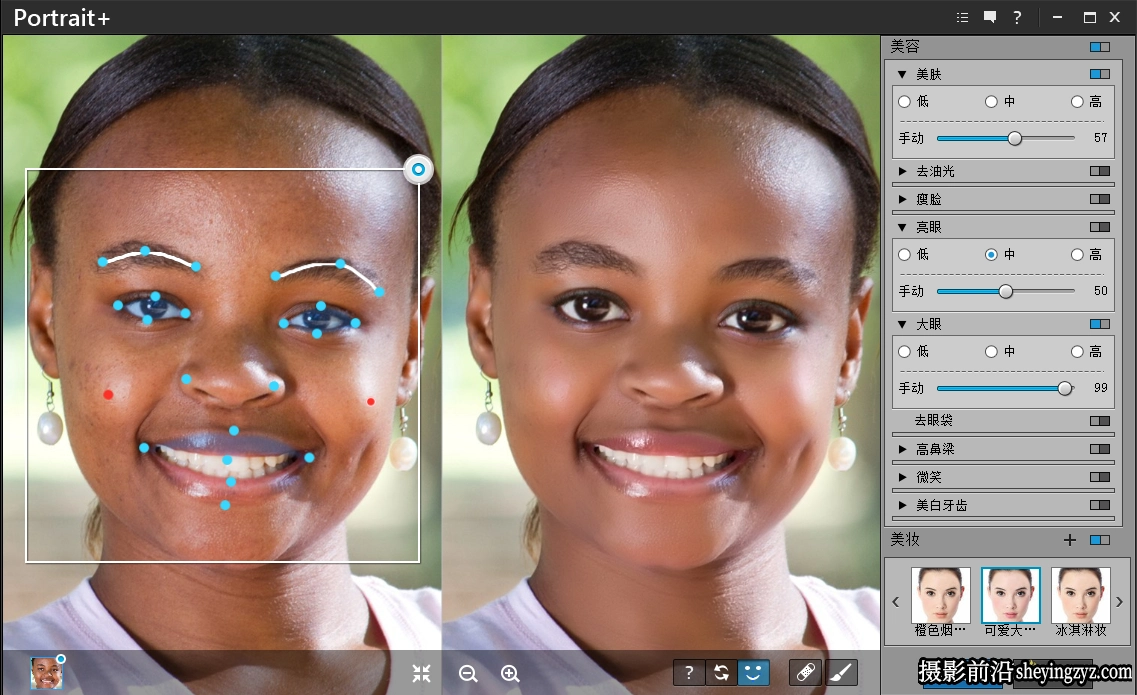1137x695 pixels.
Task: Click the 大眼 manual slider handle
Action: pyautogui.click(x=1064, y=388)
